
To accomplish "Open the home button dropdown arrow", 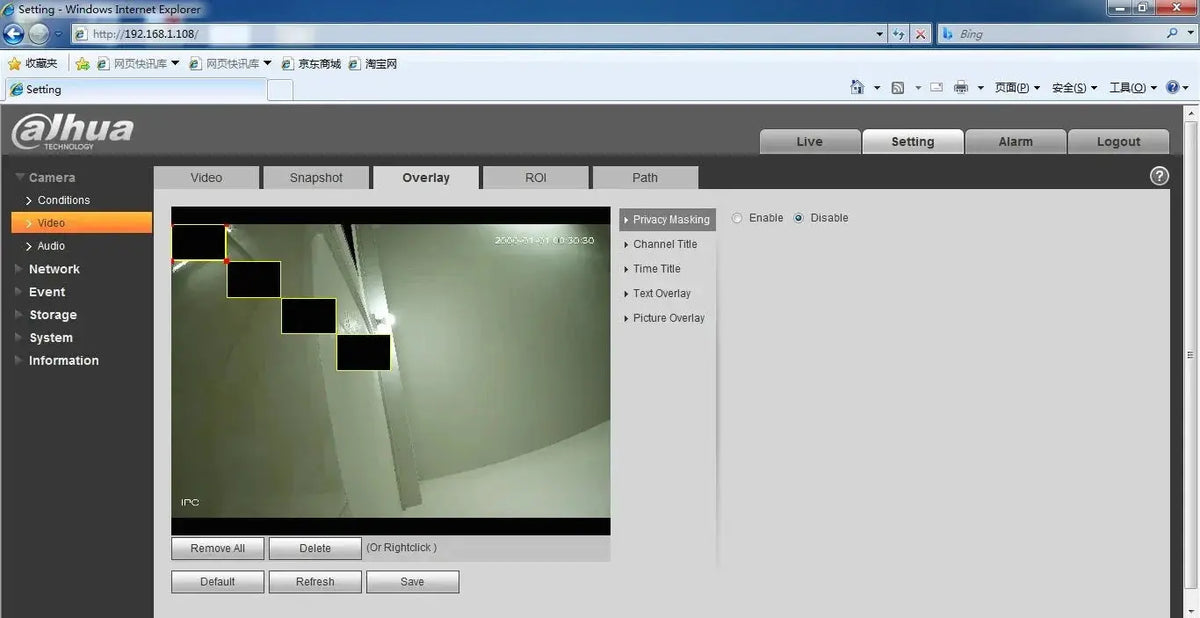I will point(877,88).
